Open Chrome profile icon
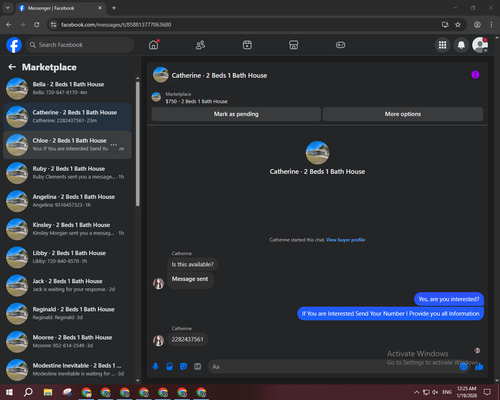The image size is (500, 400). pos(477,25)
